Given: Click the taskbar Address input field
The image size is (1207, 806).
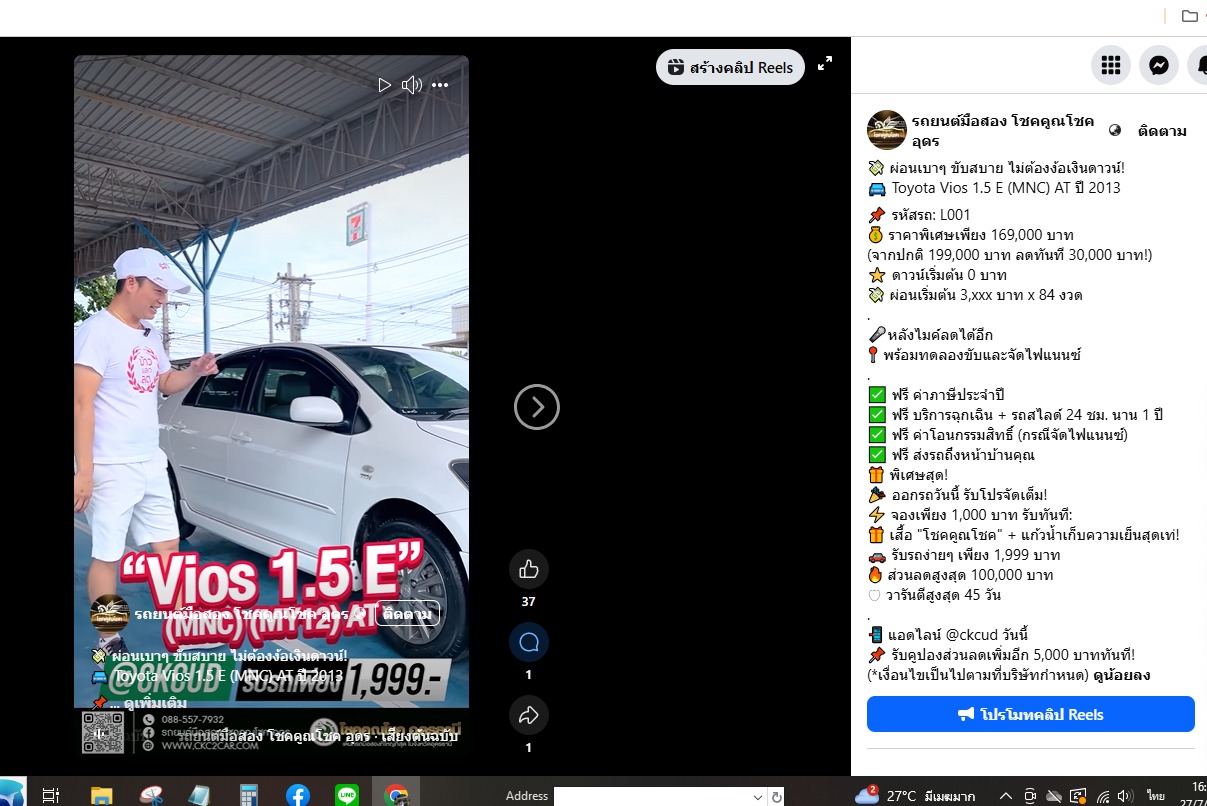Looking at the screenshot, I should click(x=652, y=797).
